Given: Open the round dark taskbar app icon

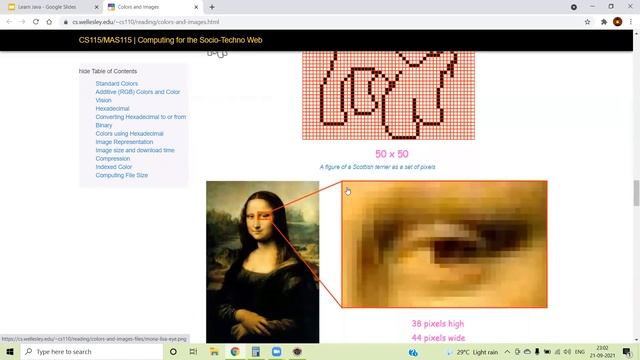Looking at the screenshot, I should pos(297,351).
